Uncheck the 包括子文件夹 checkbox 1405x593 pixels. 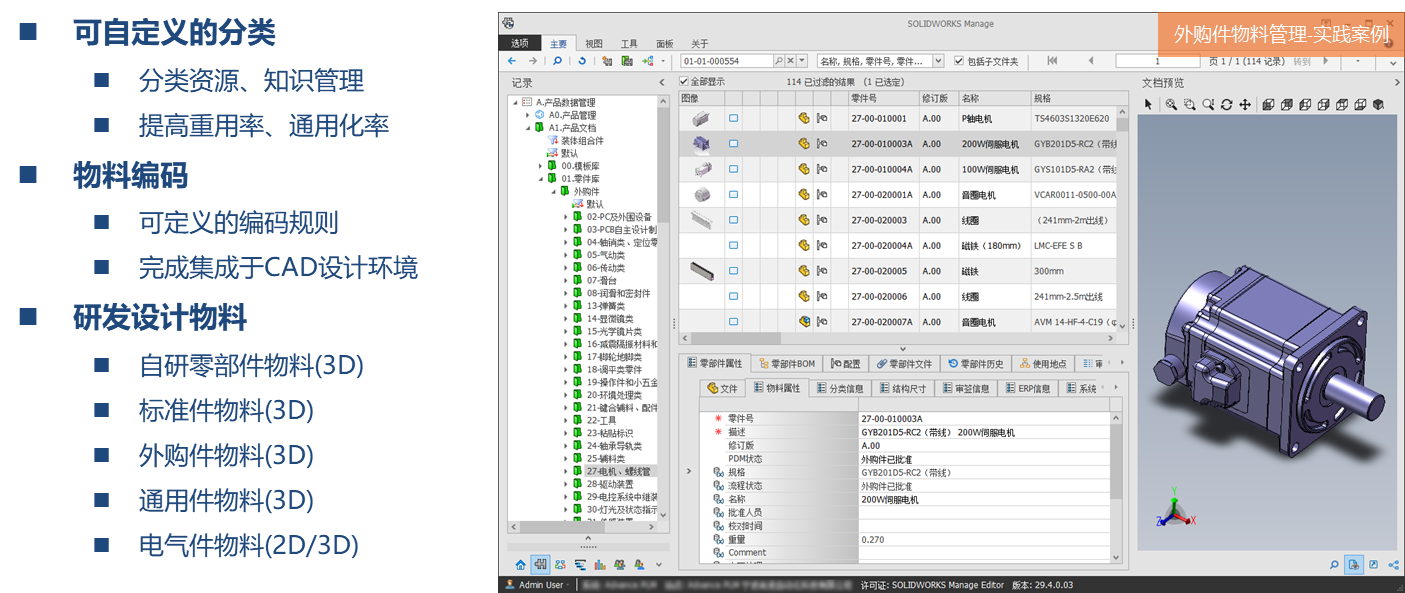click(959, 61)
